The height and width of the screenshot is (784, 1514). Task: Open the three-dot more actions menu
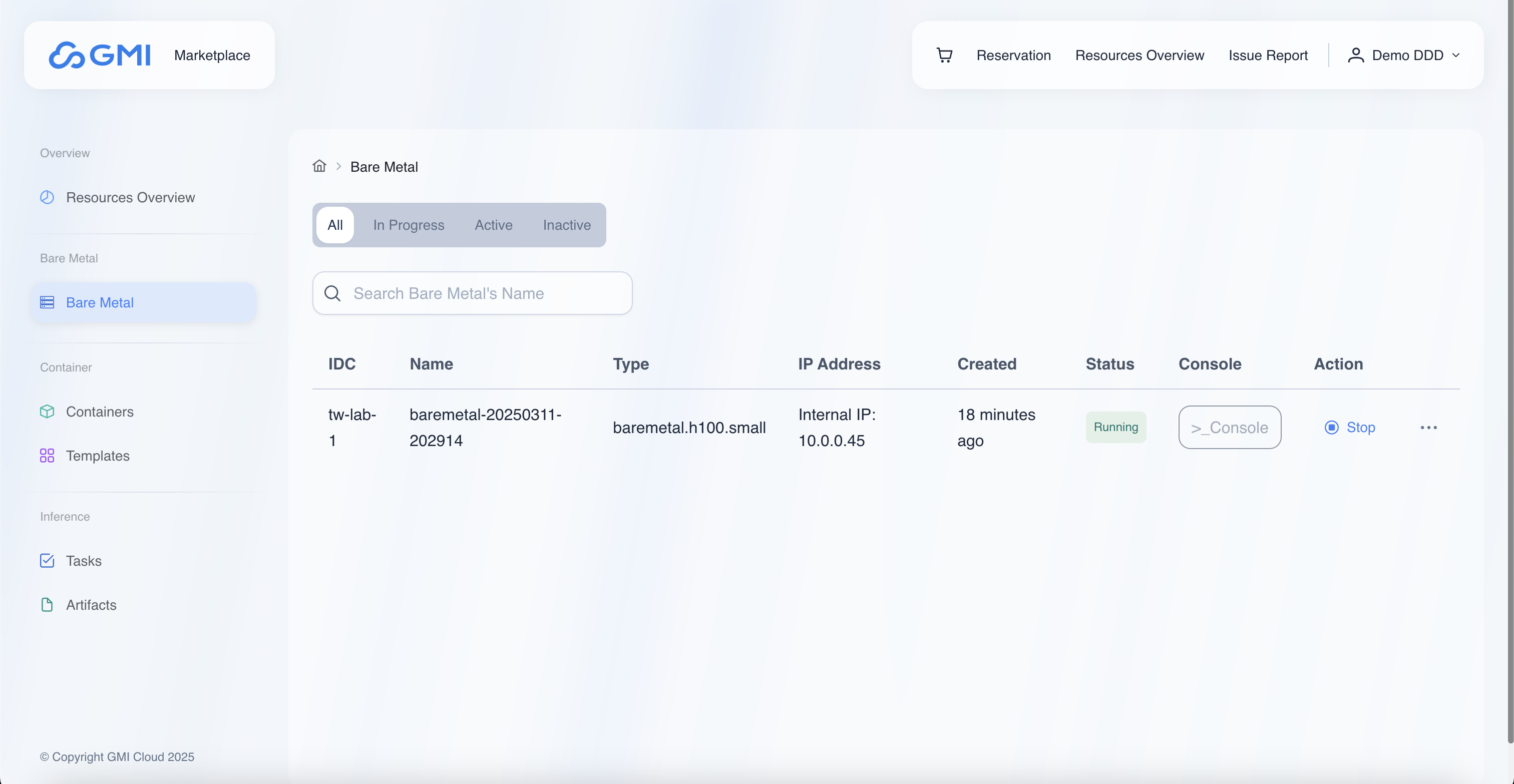pyautogui.click(x=1428, y=427)
